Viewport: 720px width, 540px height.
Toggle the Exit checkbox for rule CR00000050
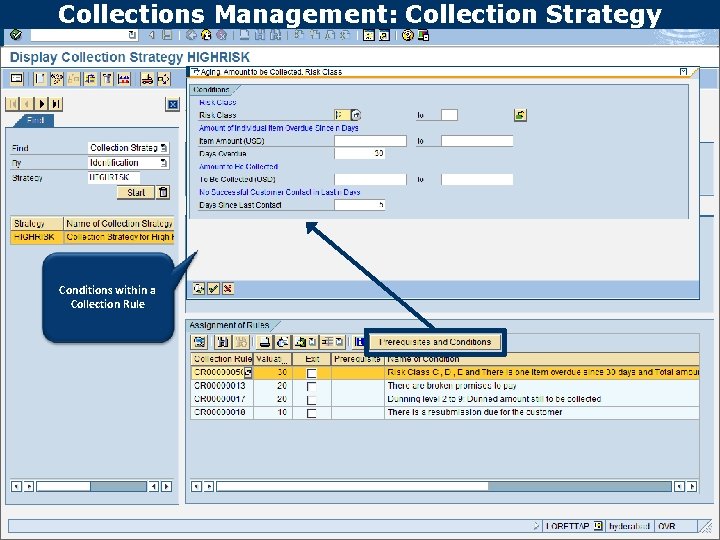click(311, 373)
